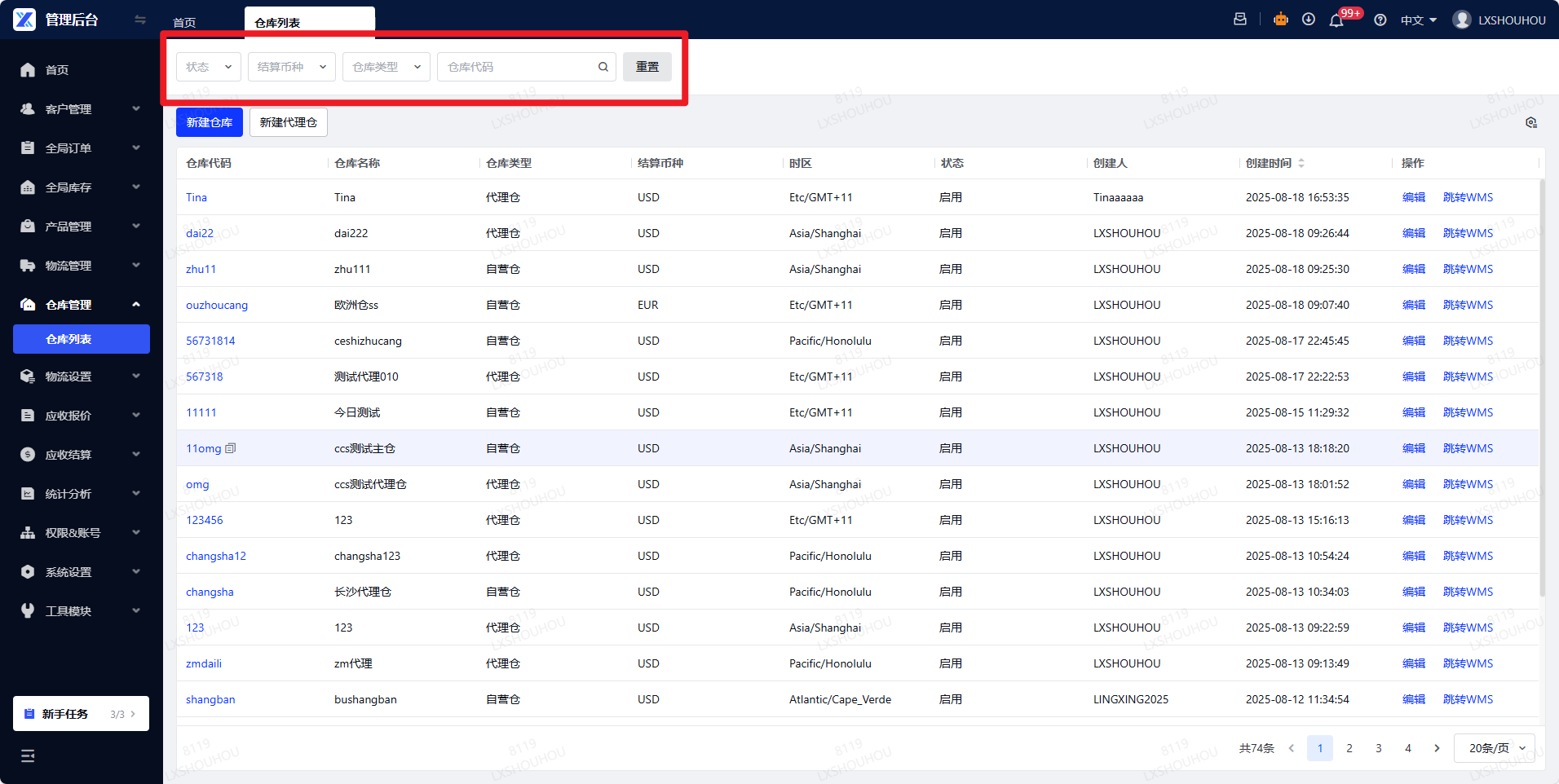Open the 状态 filter dropdown
The height and width of the screenshot is (784, 1559).
pyautogui.click(x=208, y=67)
